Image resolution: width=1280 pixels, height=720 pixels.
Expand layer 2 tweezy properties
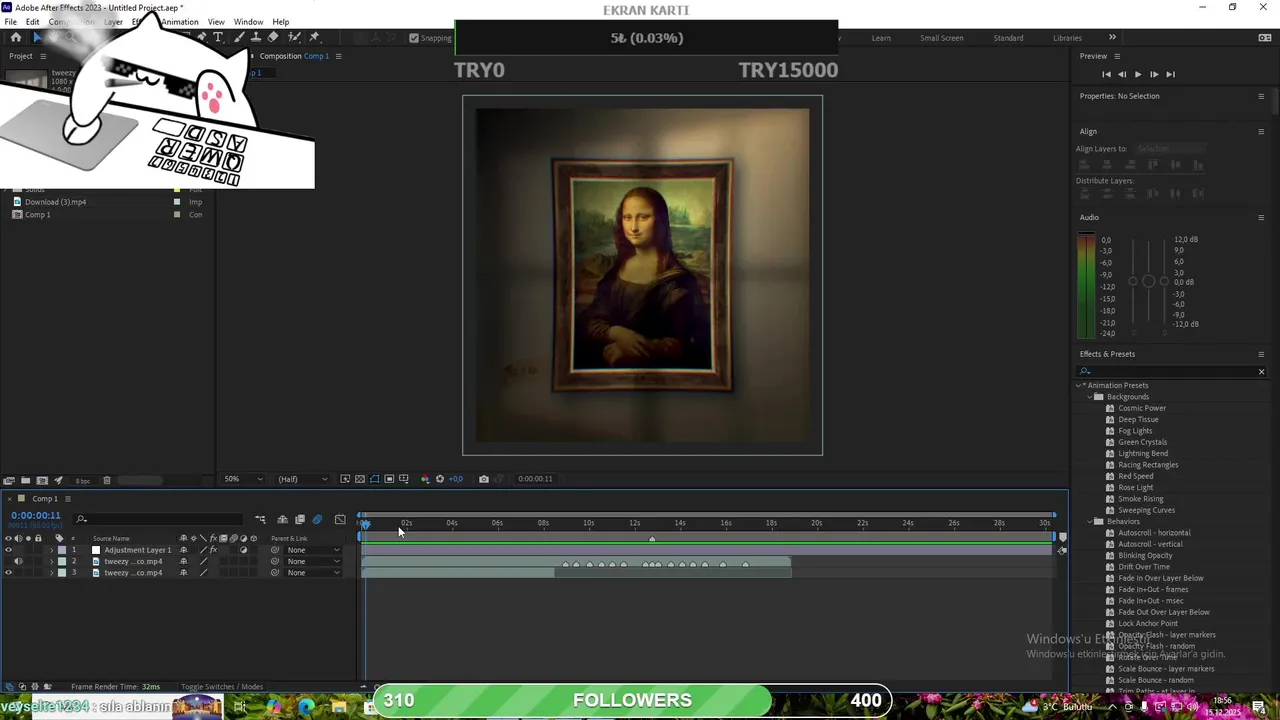point(51,561)
